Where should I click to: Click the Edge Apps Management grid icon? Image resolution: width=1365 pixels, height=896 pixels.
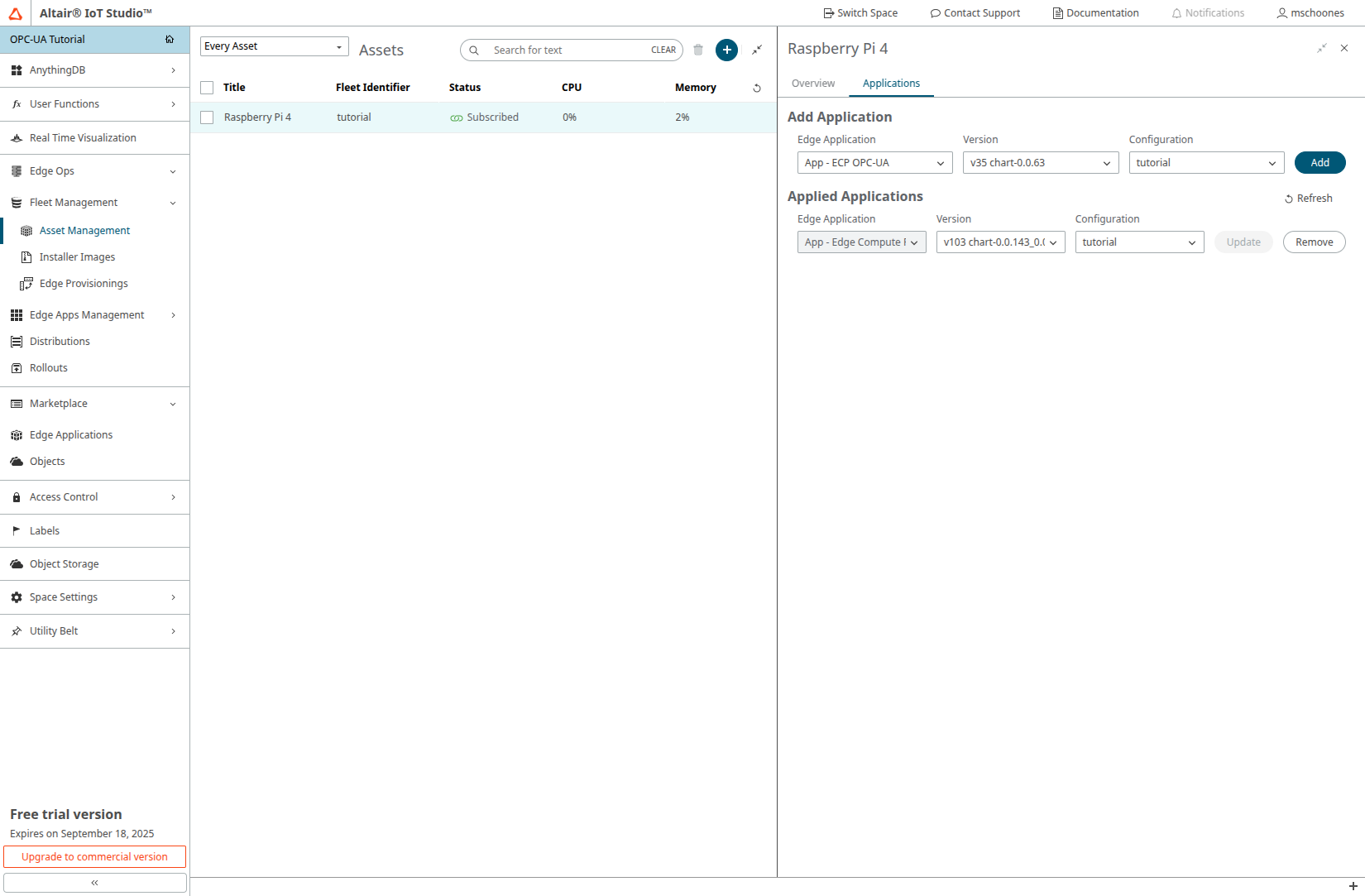(17, 315)
